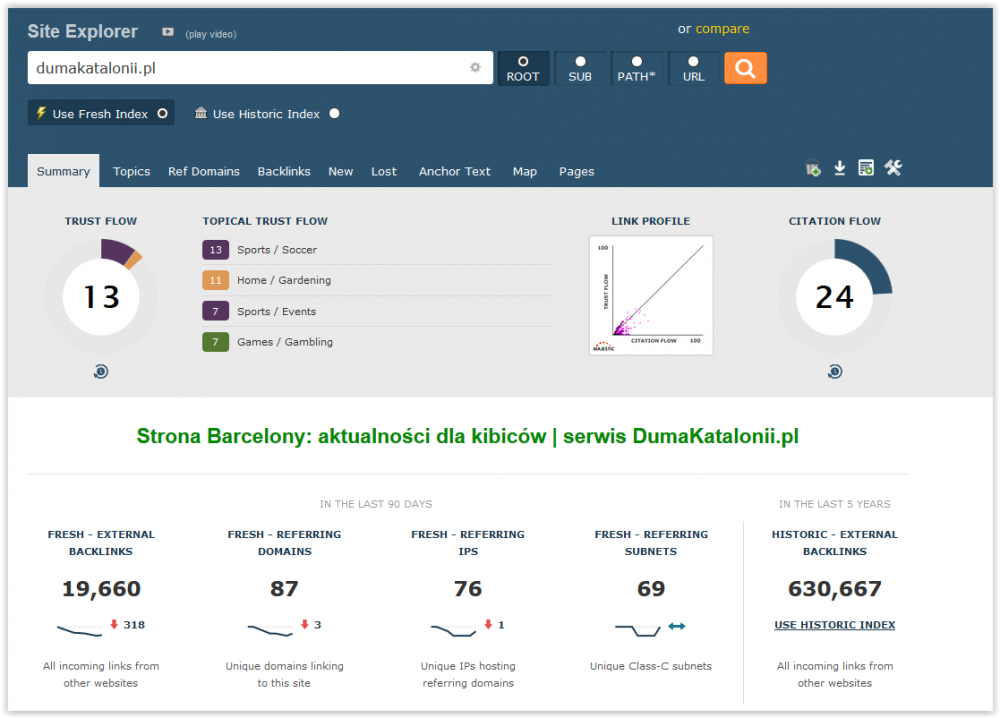Click the external backlinks trend sparkline

point(80,630)
